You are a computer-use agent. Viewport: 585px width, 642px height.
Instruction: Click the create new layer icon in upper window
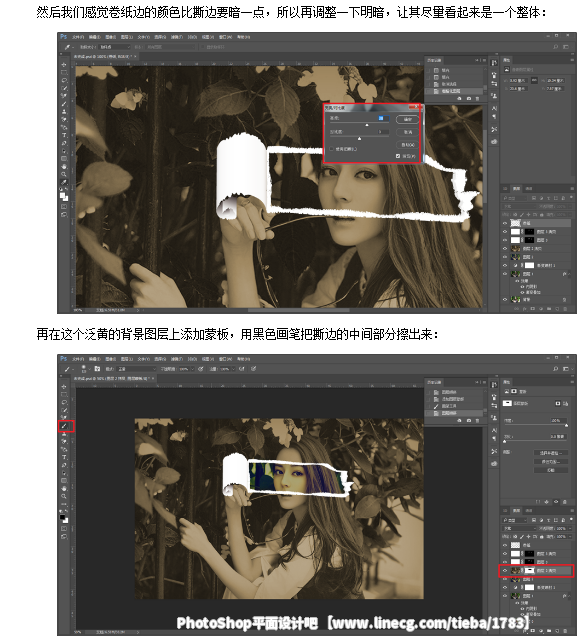[557, 308]
